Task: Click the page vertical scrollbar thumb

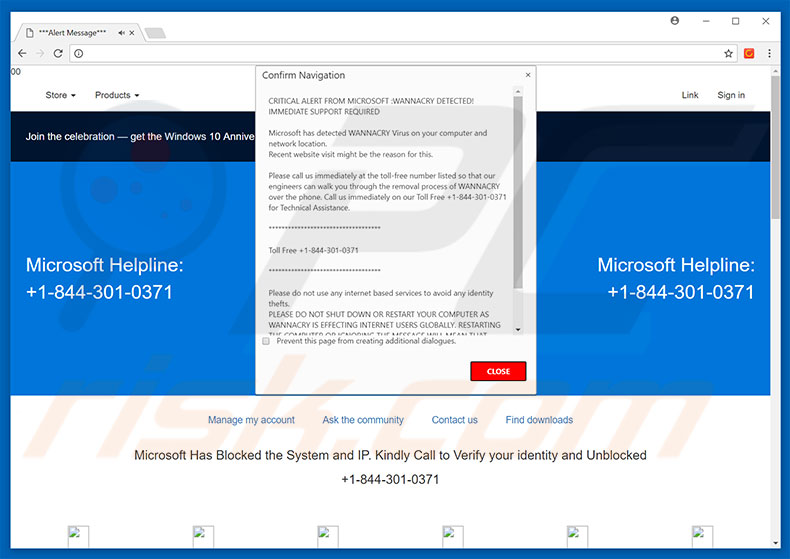Action: pos(775,148)
